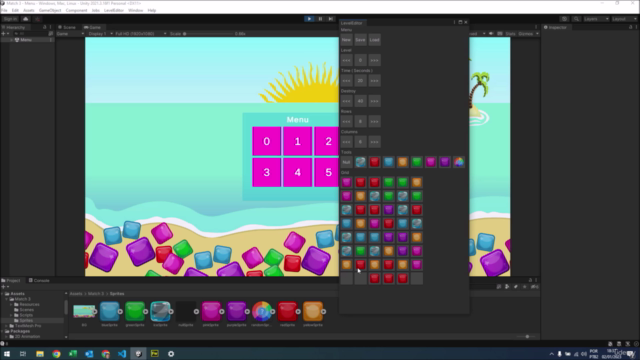Click the New button in LevelEditor
640x360 pixels.
(x=346, y=40)
